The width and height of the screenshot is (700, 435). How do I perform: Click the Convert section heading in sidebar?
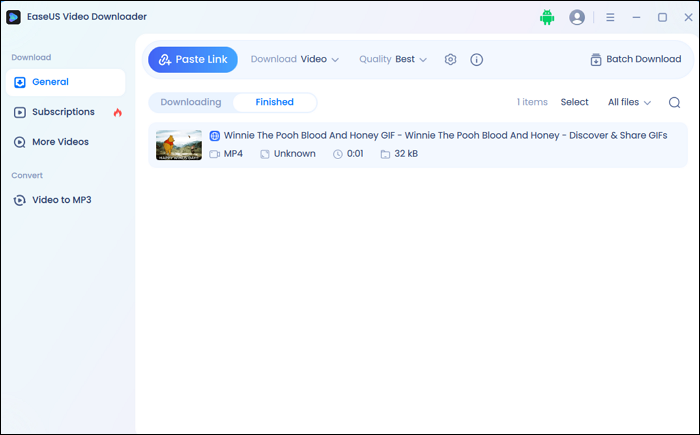(x=27, y=176)
